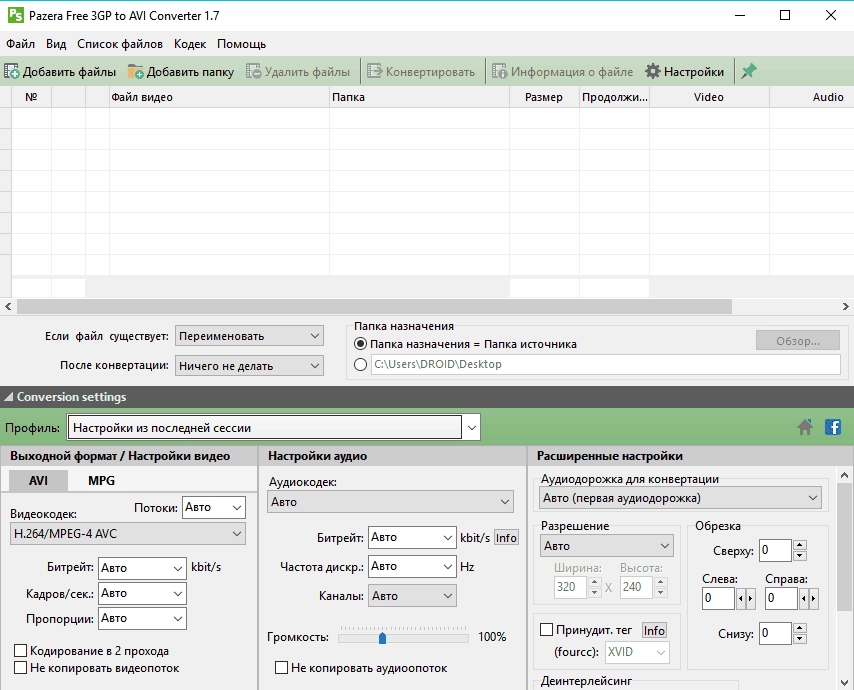The height and width of the screenshot is (690, 854).
Task: Click the Папка column header
Action: coord(419,97)
